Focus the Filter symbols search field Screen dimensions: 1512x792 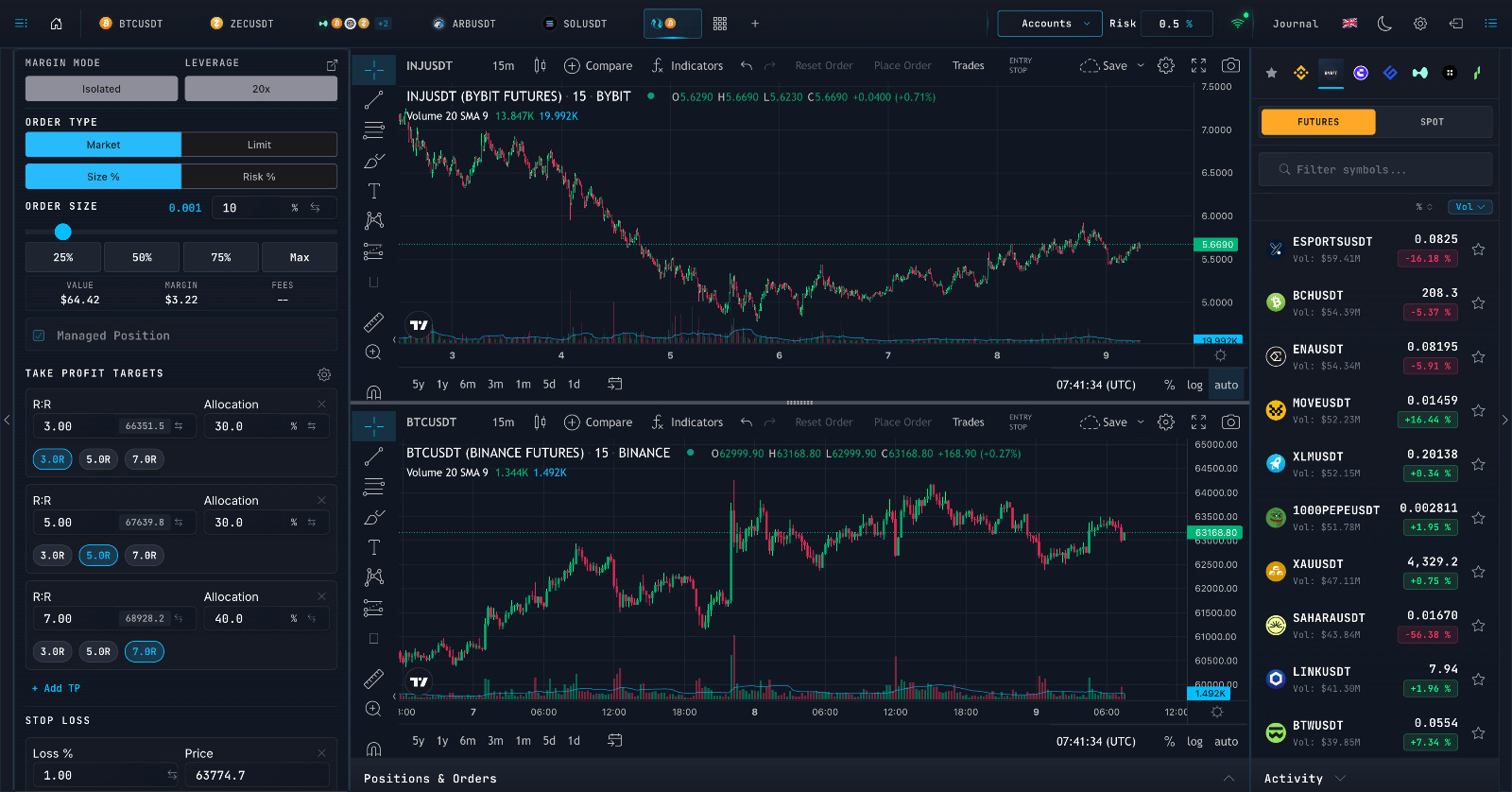(x=1376, y=170)
